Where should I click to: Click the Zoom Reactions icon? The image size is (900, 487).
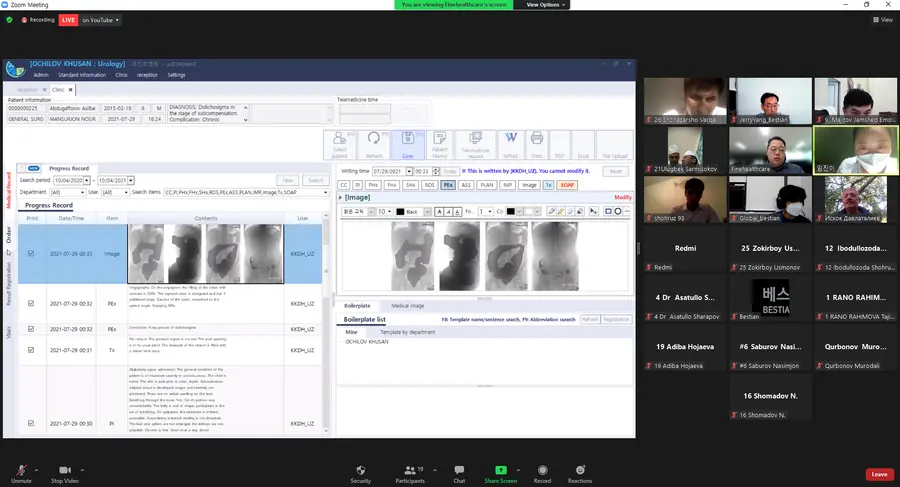click(579, 472)
